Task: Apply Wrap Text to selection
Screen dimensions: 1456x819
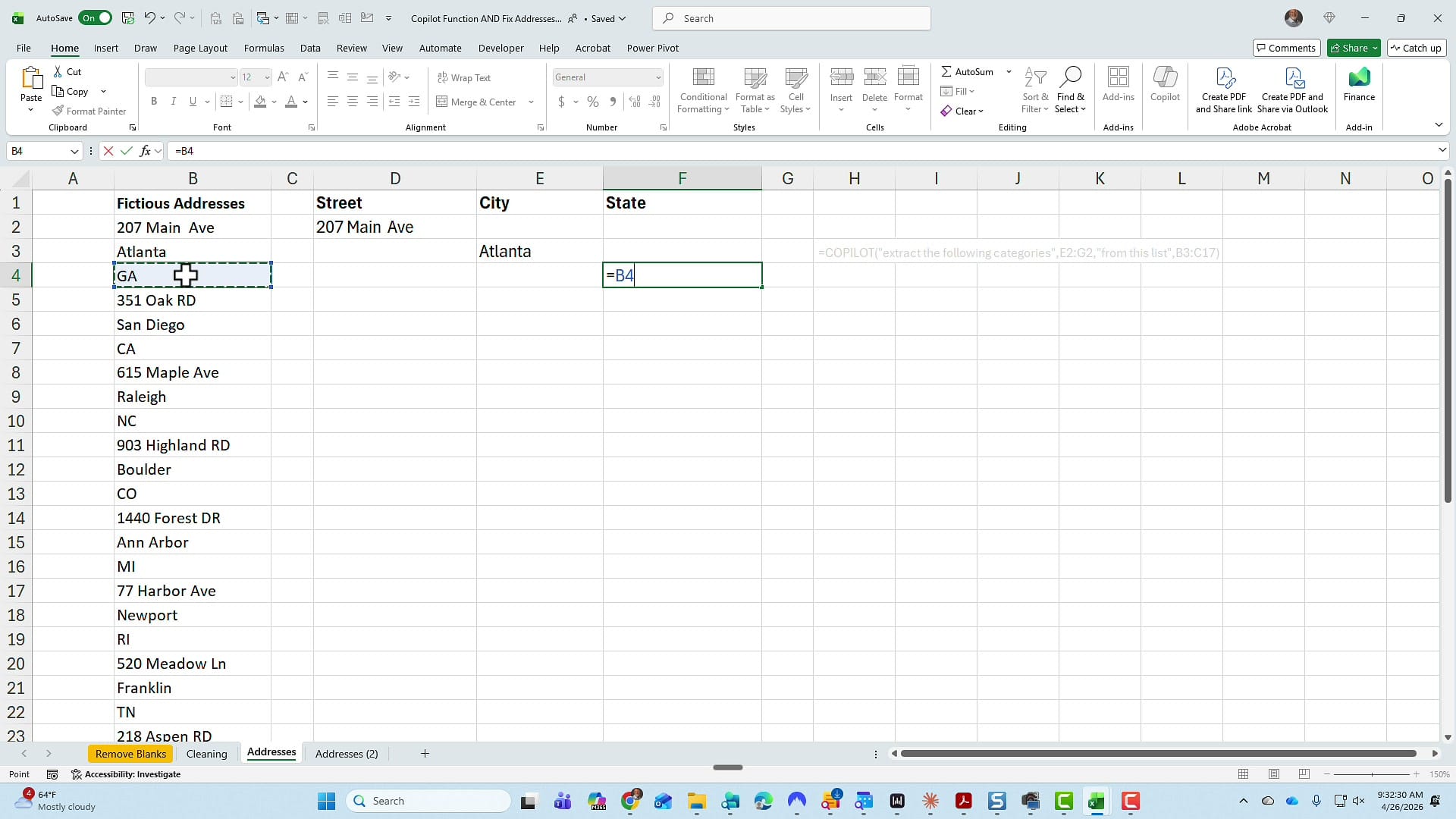Action: (464, 77)
